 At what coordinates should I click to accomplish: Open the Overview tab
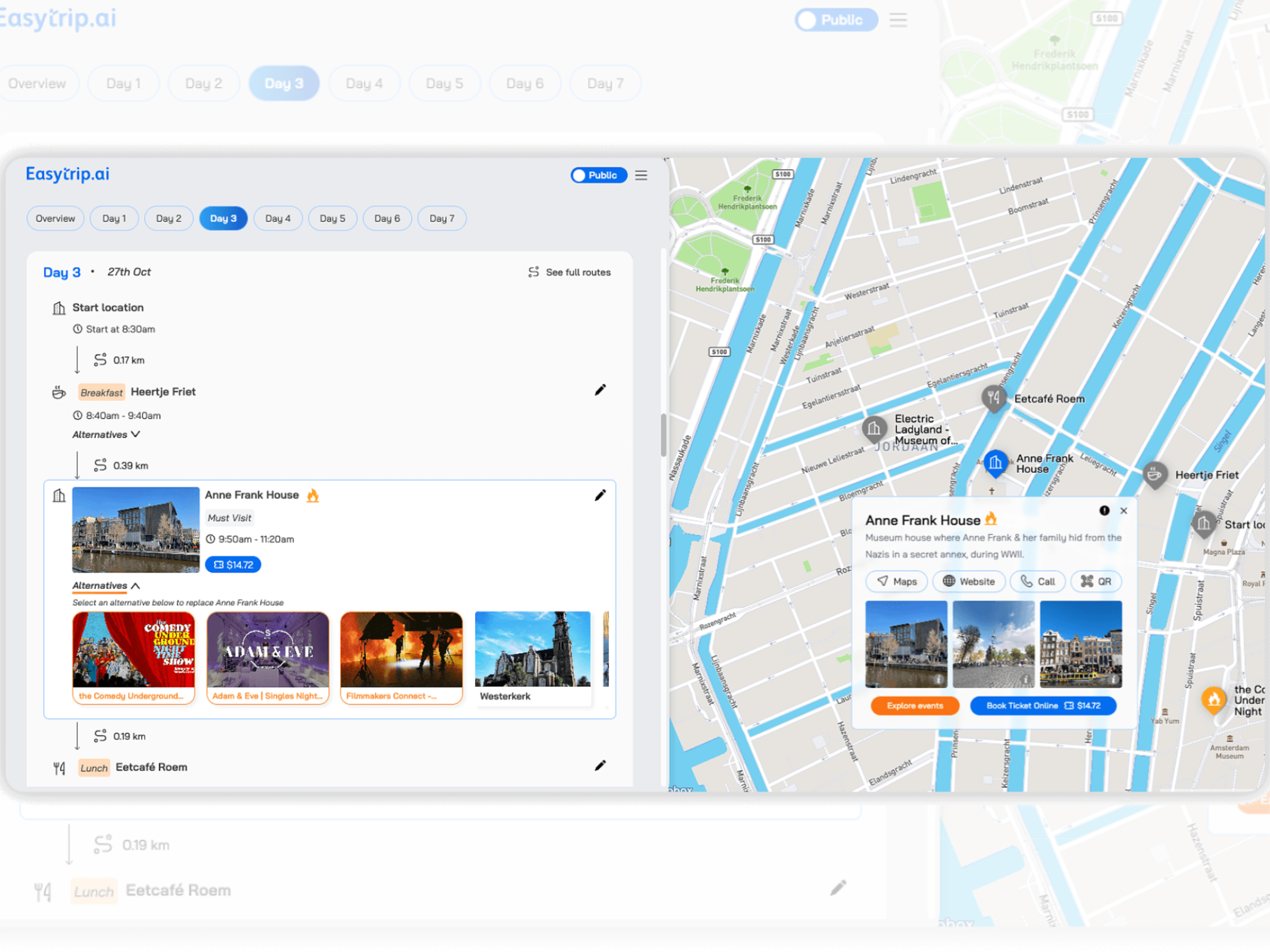pos(55,219)
